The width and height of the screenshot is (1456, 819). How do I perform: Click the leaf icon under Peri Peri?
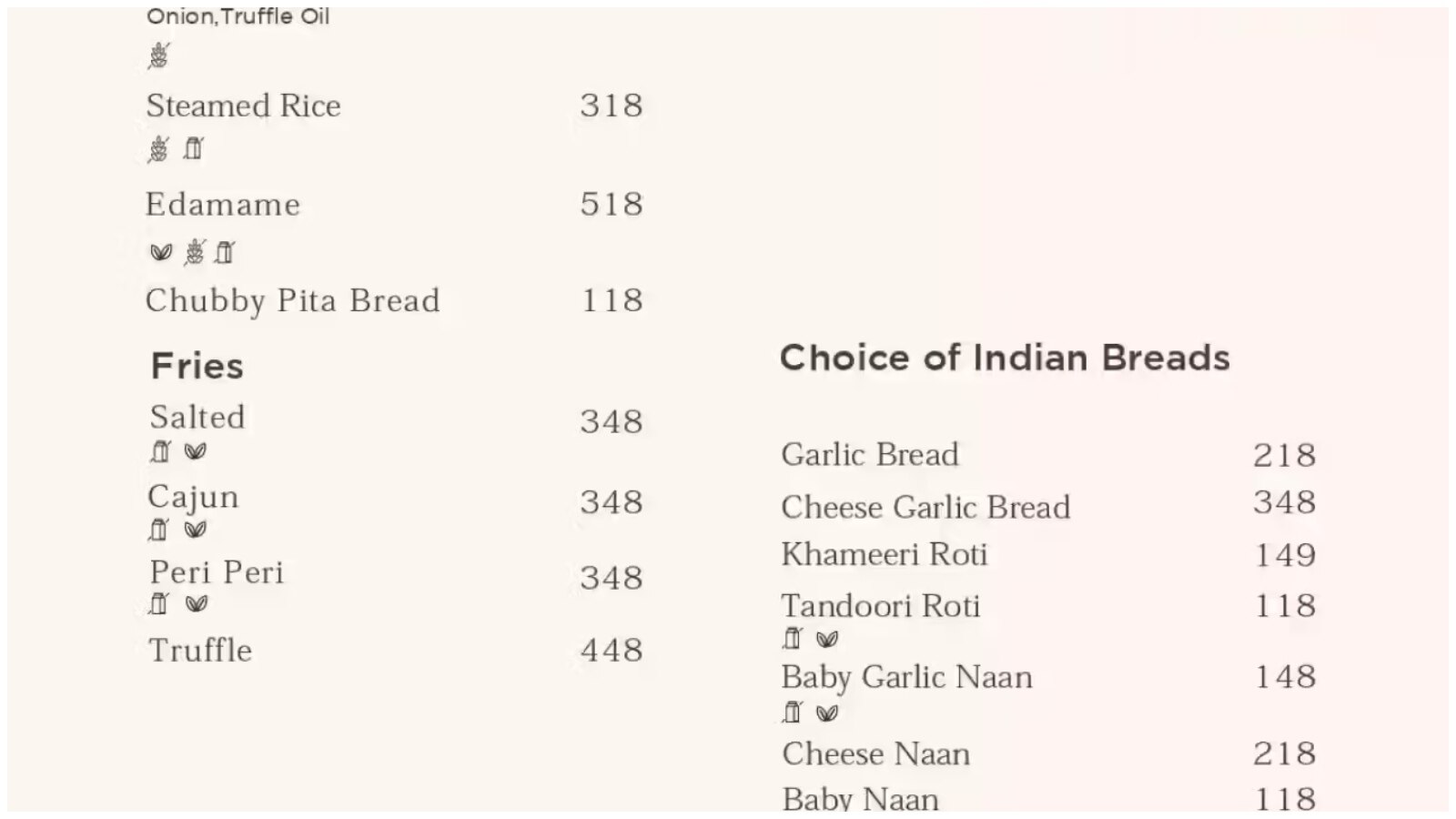[x=196, y=603]
